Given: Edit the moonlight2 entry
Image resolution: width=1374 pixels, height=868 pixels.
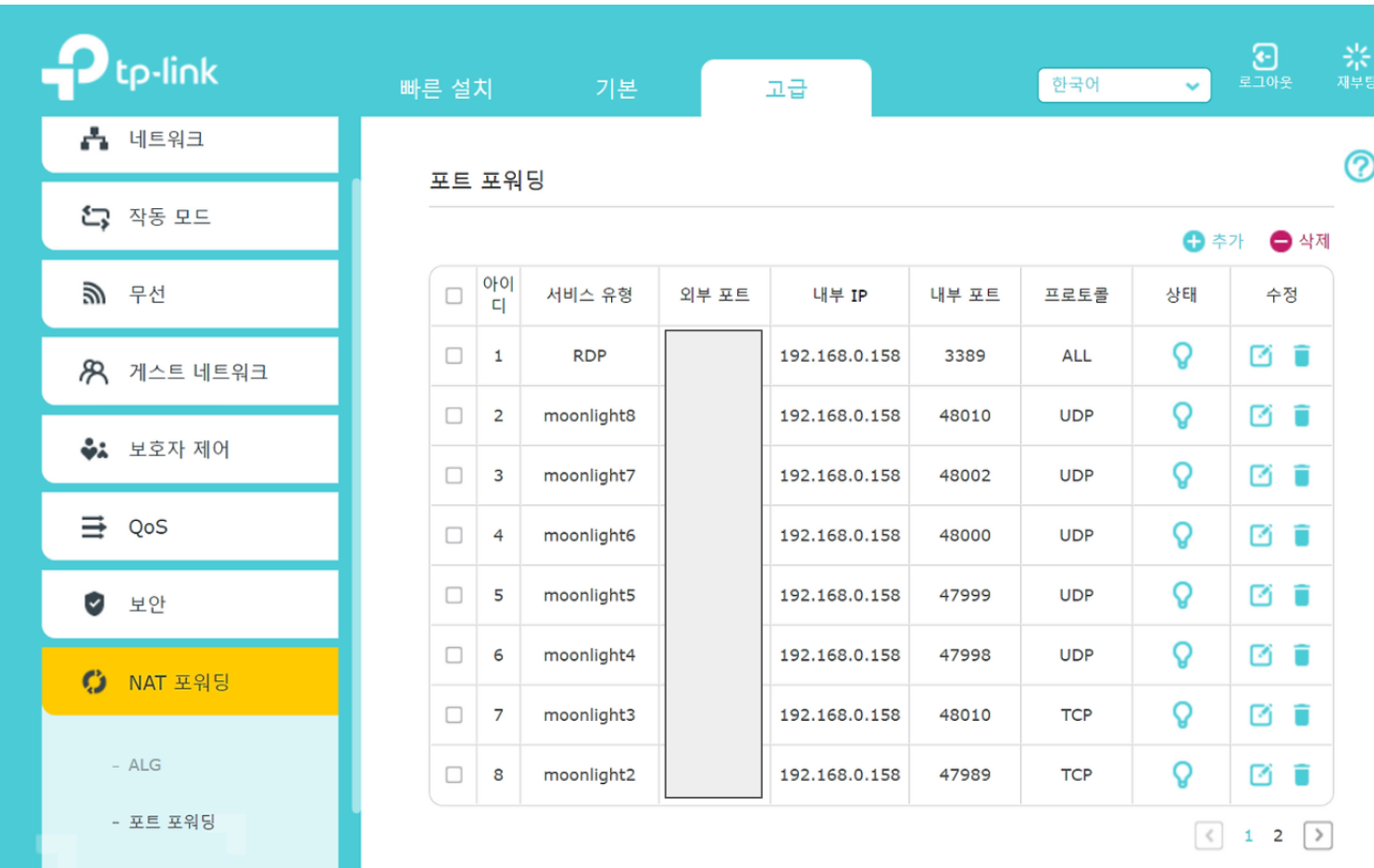Looking at the screenshot, I should (x=1260, y=775).
